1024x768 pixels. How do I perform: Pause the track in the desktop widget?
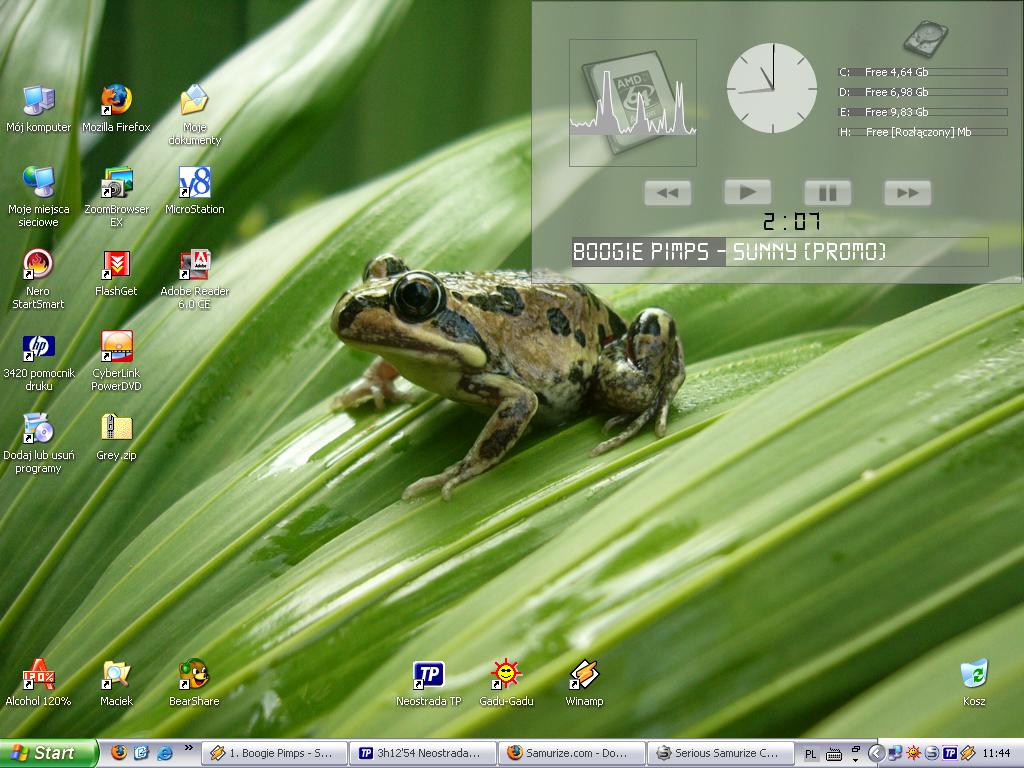coord(827,192)
